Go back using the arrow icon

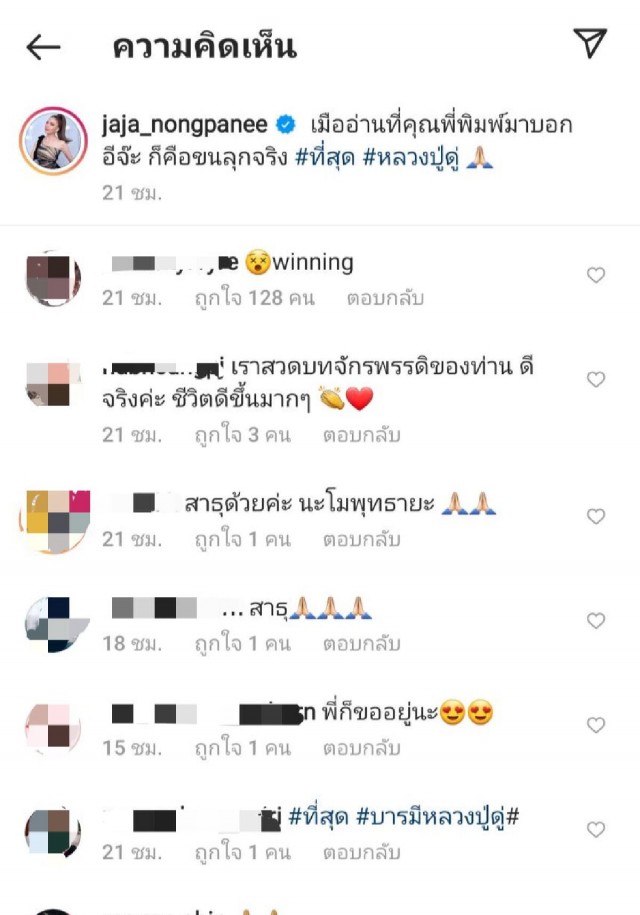click(x=43, y=47)
